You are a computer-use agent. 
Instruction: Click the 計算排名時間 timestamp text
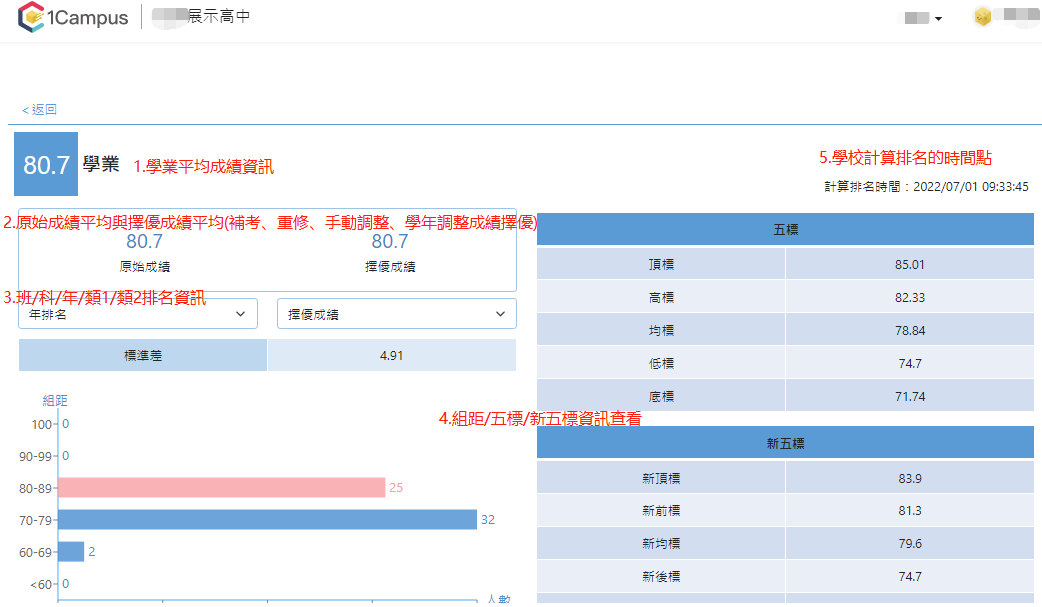[926, 187]
